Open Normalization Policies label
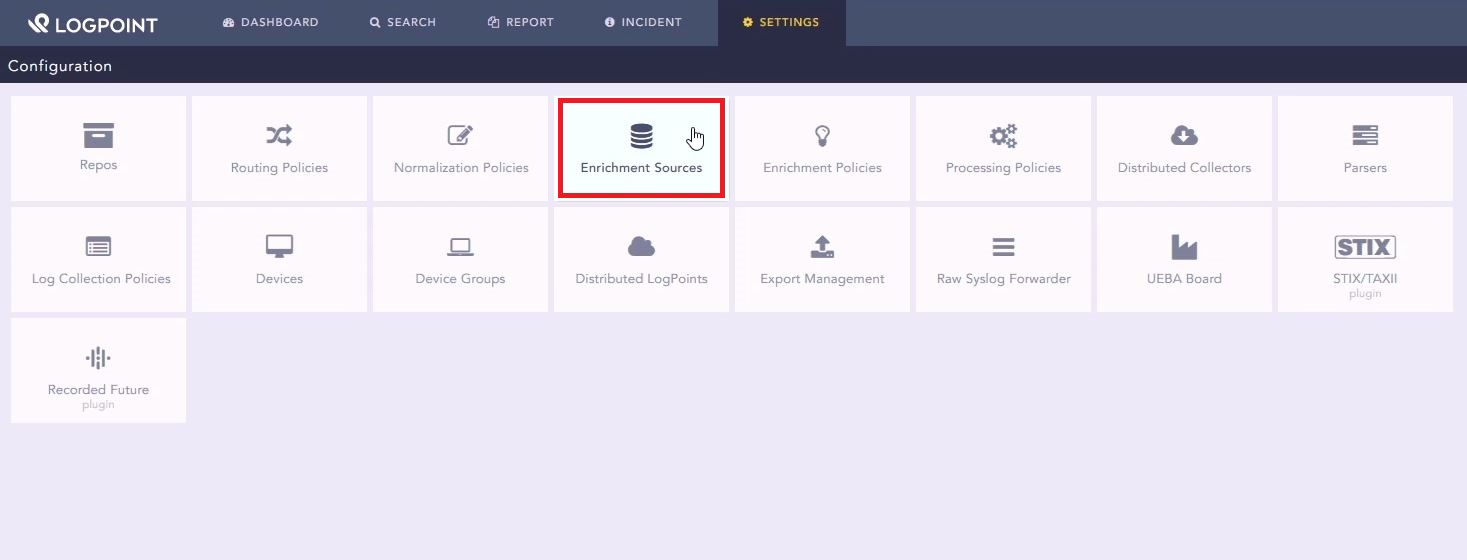This screenshot has height=560, width=1467. (461, 168)
